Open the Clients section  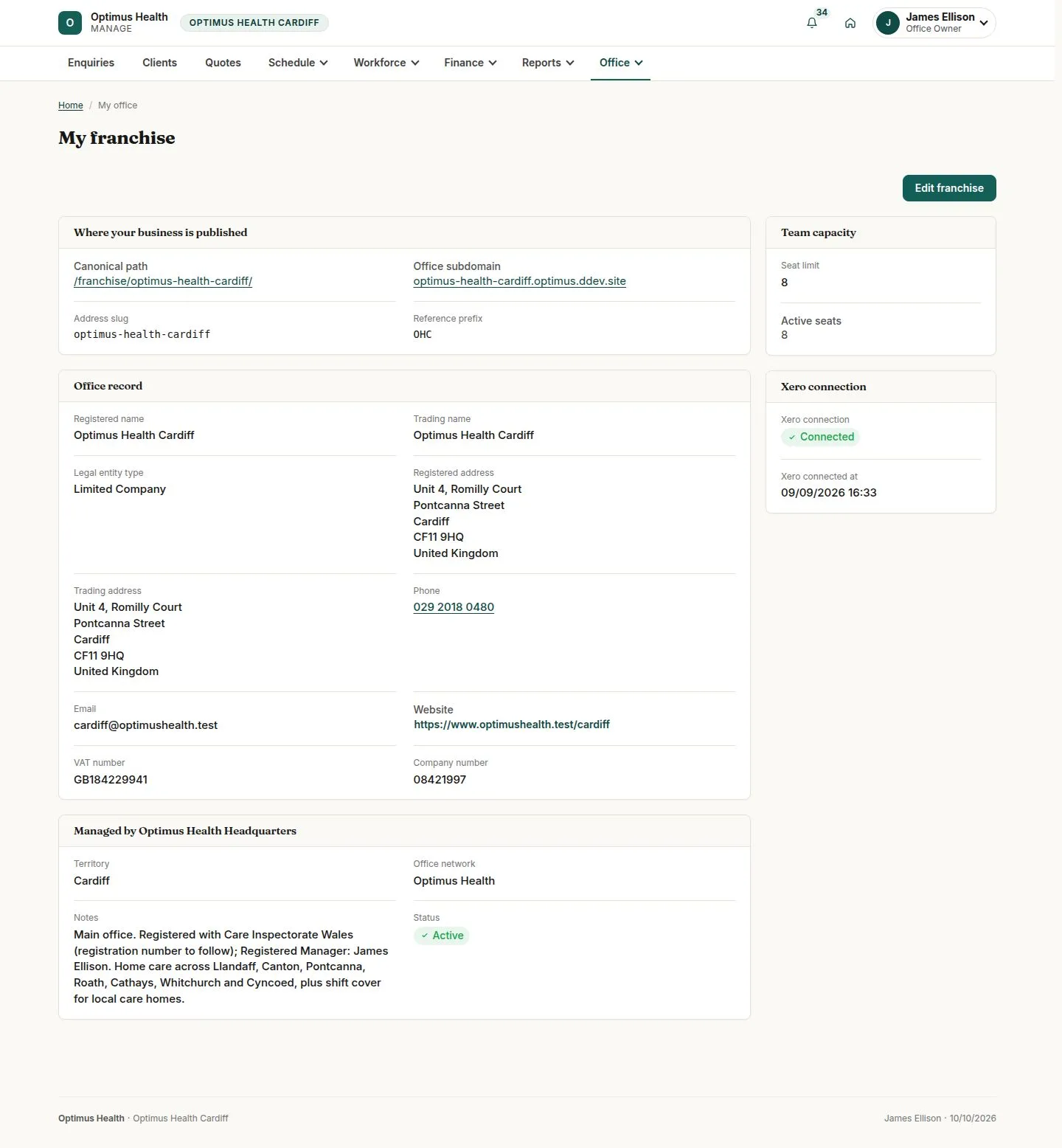(159, 63)
